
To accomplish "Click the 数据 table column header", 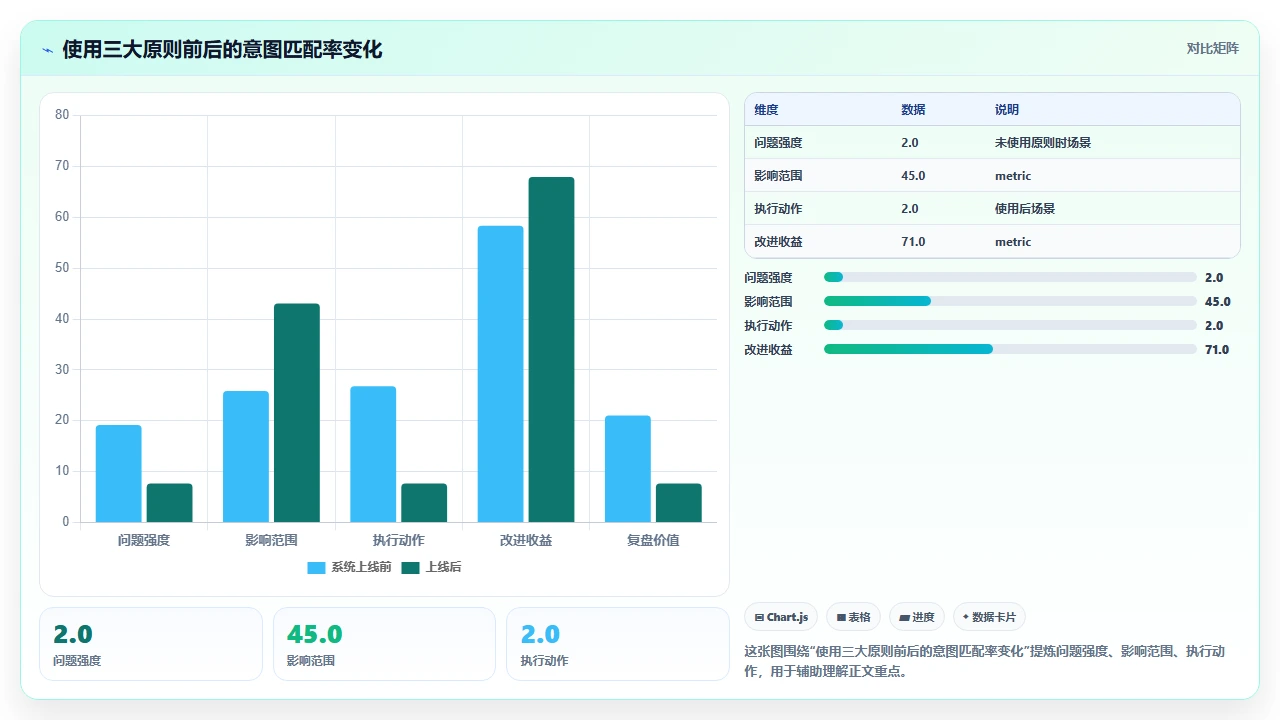I will (x=913, y=109).
